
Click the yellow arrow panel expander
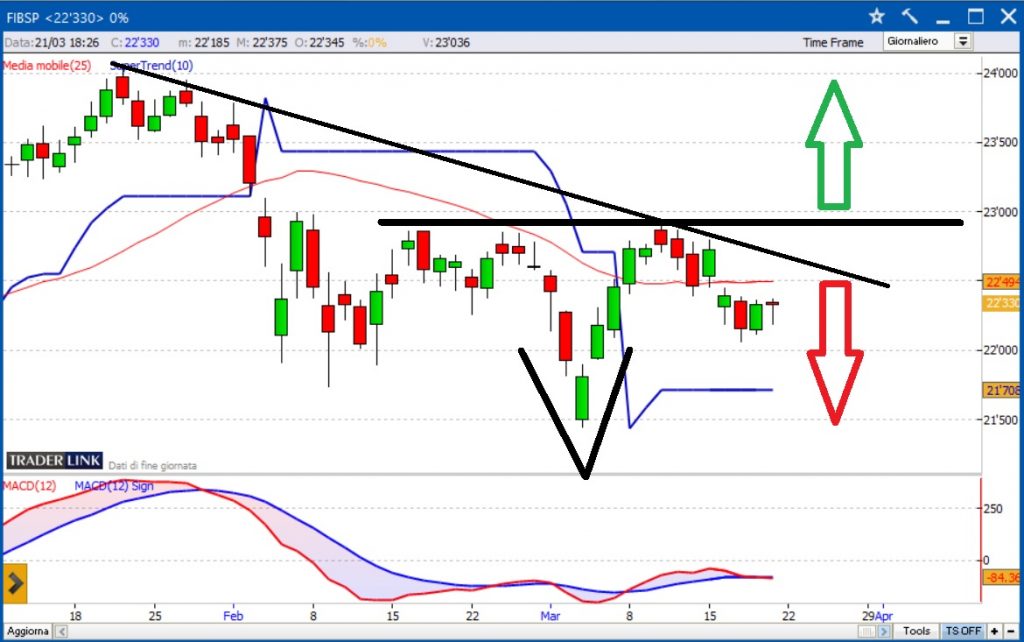(15, 582)
